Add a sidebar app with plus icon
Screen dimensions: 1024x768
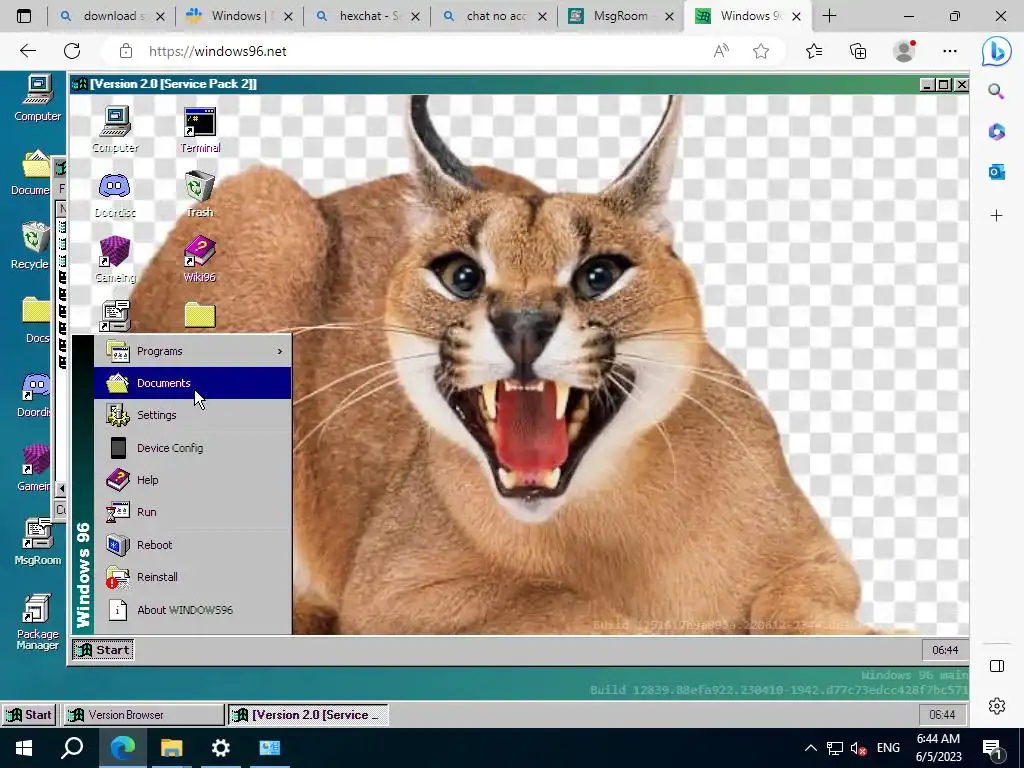(x=997, y=216)
